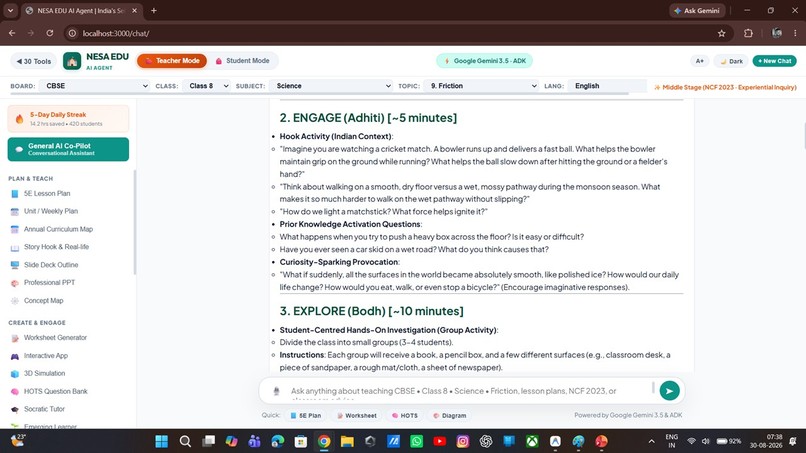
Task: Click the chat message input field
Action: coord(468,391)
